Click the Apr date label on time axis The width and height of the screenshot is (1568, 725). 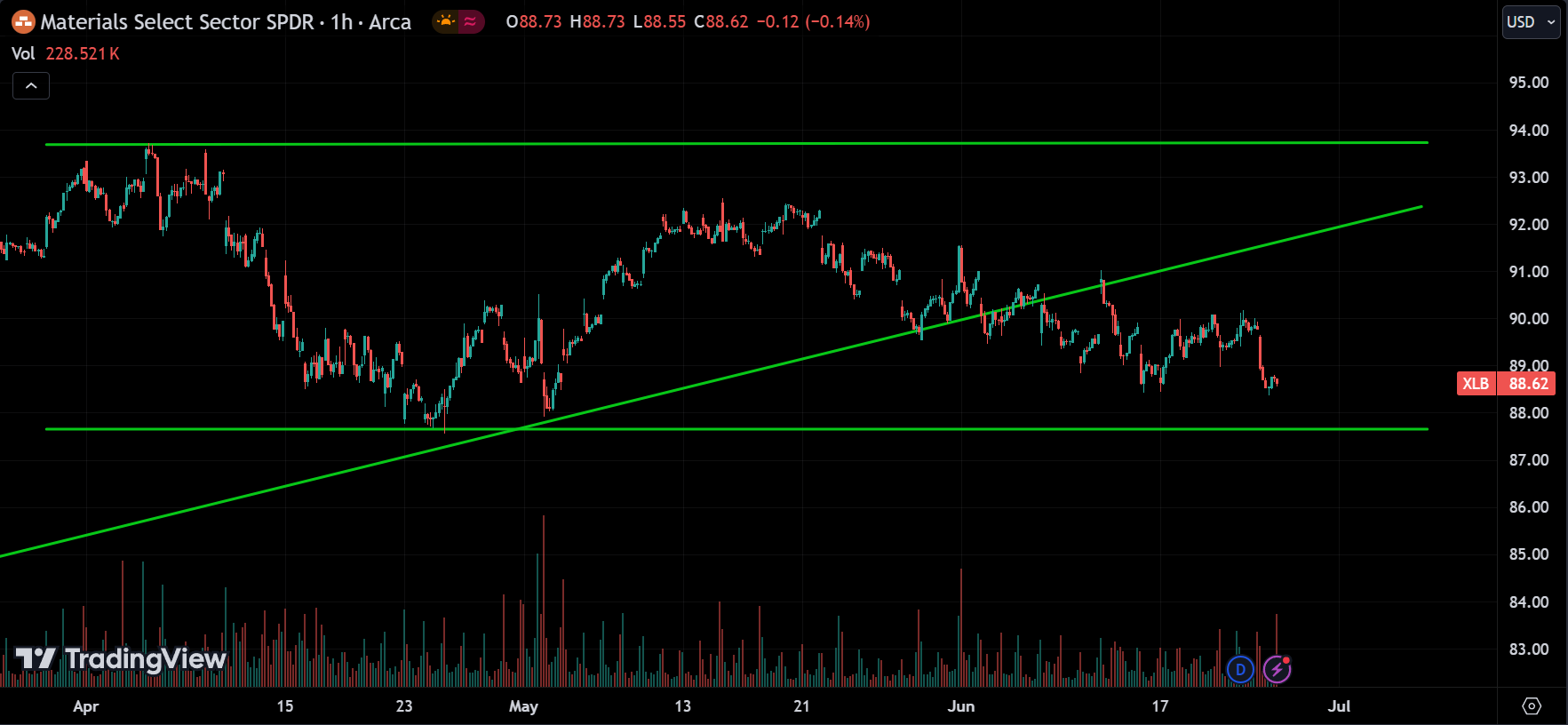point(86,706)
